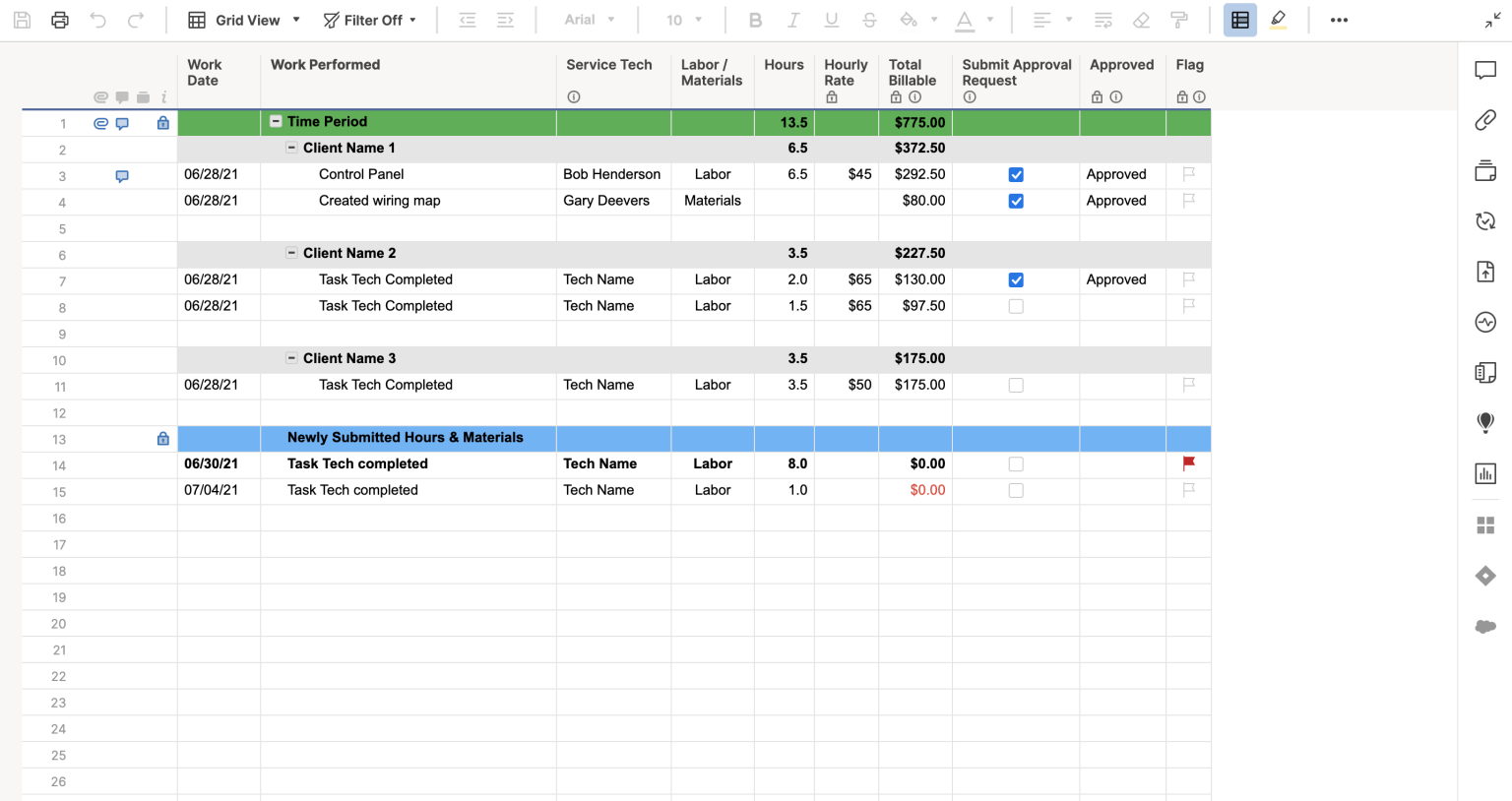Open the Conversations panel
This screenshot has width=1512, height=801.
coord(1484,69)
